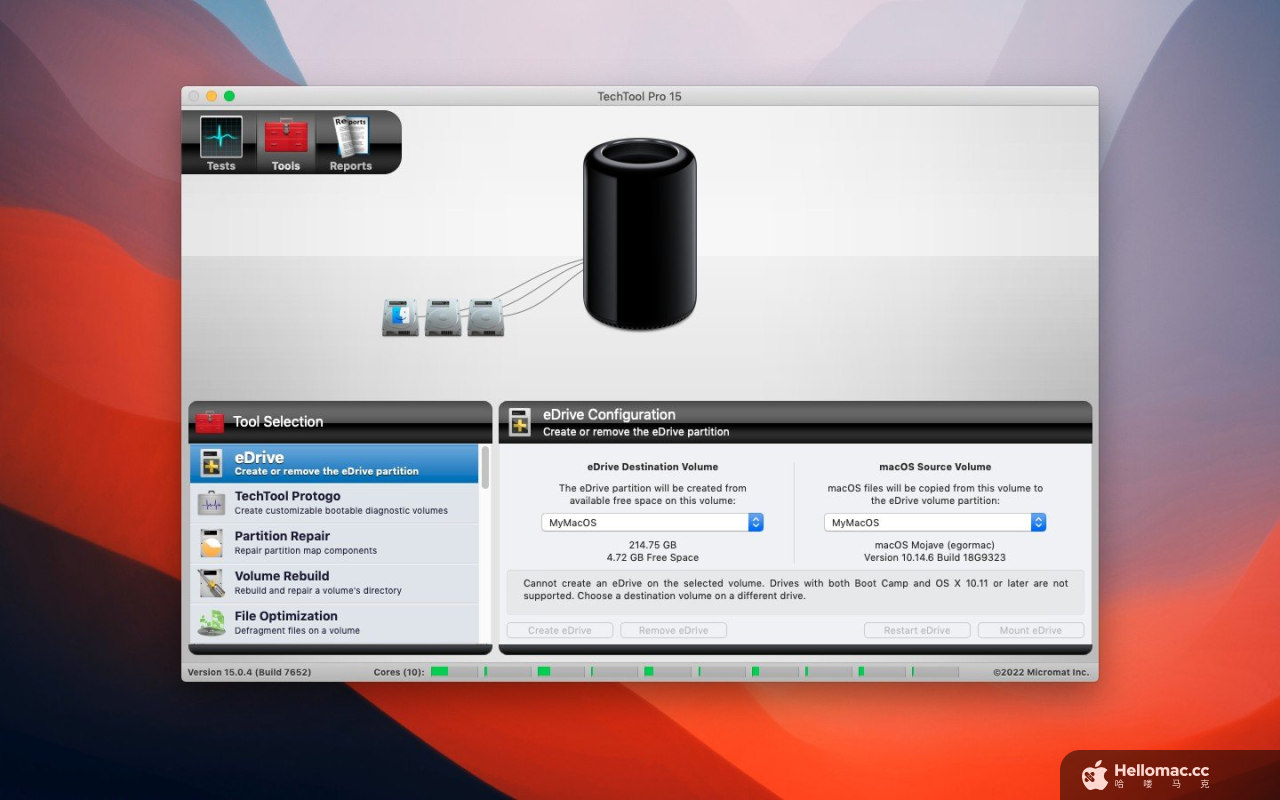Click the eDrive tool icon in list
1280x800 pixels.
point(211,463)
